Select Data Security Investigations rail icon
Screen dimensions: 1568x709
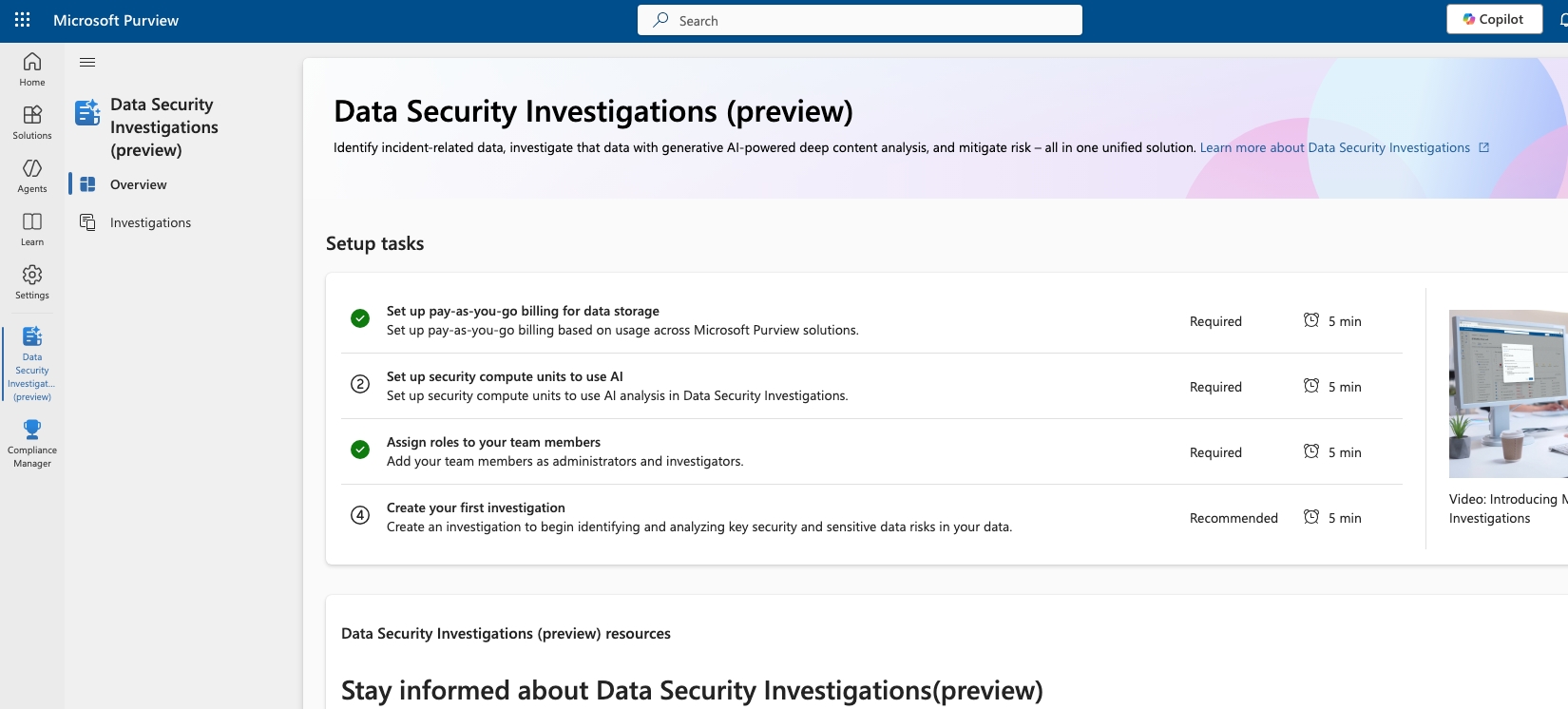point(32,363)
